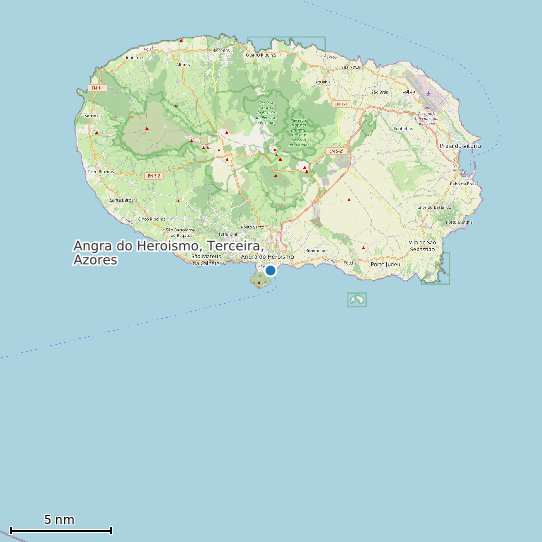Viewport: 542px width, 542px height.
Task: Click the 'São Mateus da Calheta' label
Action: tap(206, 260)
